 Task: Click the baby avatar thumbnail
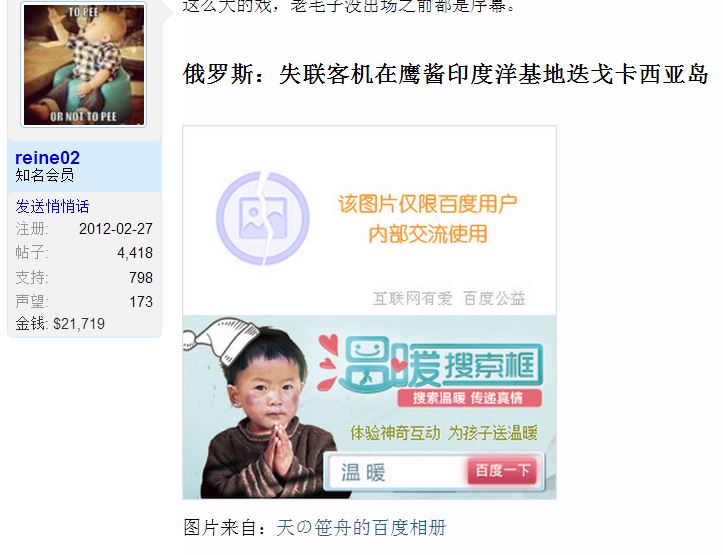coord(84,65)
